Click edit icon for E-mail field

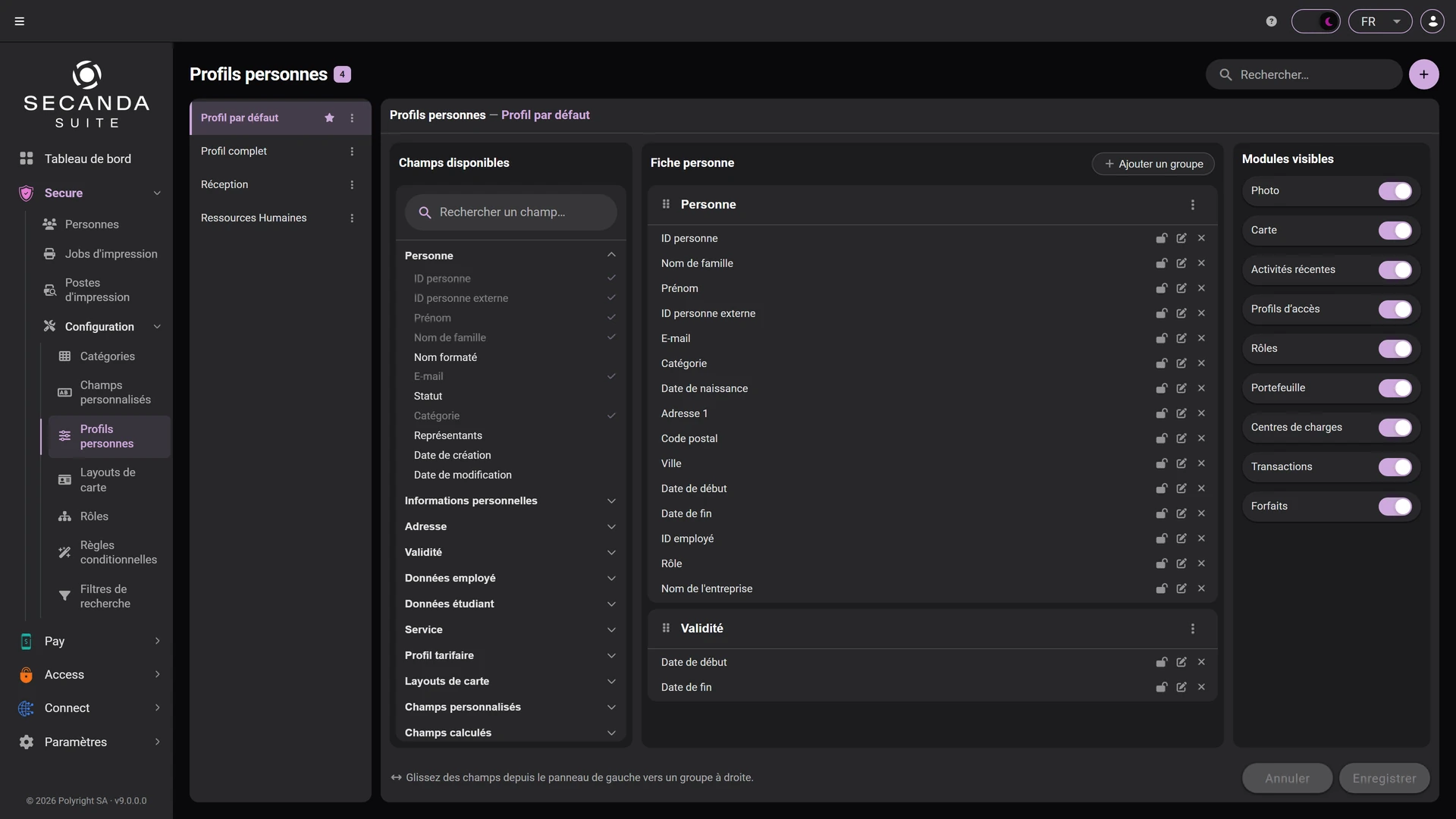pyautogui.click(x=1181, y=338)
